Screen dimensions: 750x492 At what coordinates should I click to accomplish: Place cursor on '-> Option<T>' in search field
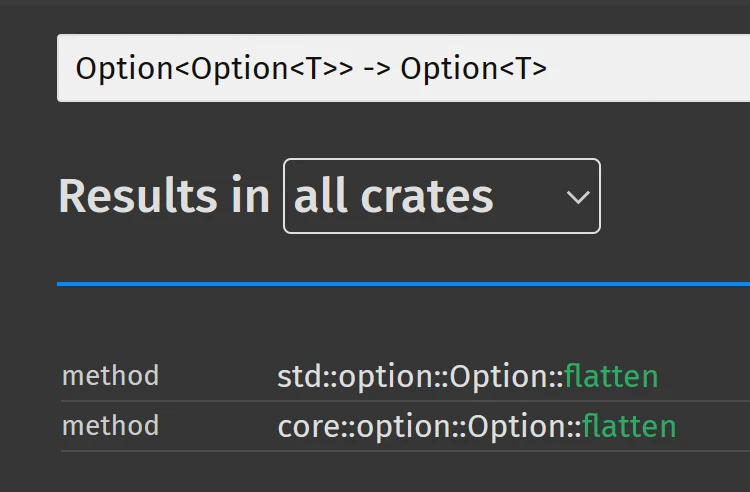tap(474, 68)
